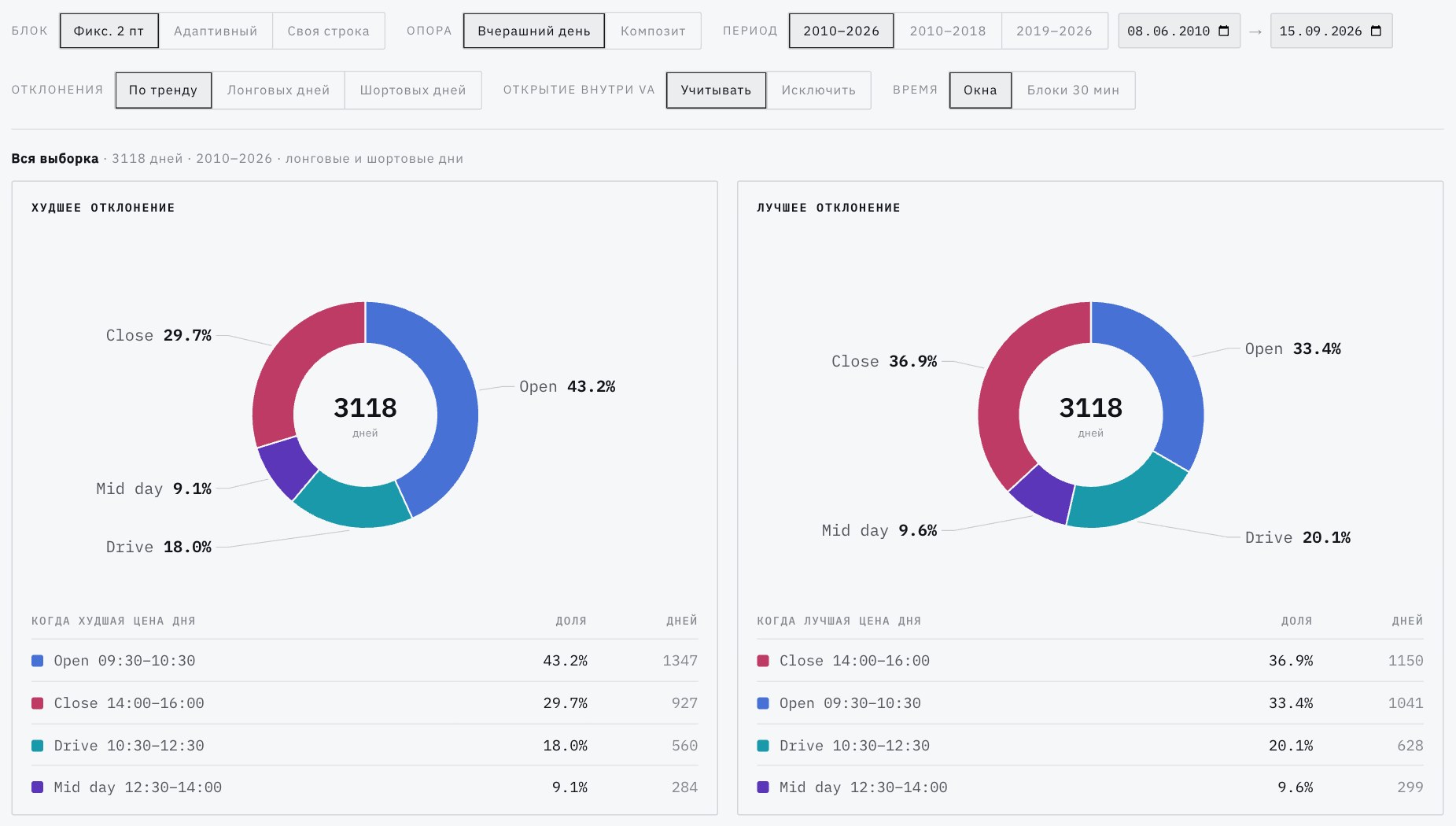1456x826 pixels.
Task: Select period 2010–2026
Action: (841, 31)
